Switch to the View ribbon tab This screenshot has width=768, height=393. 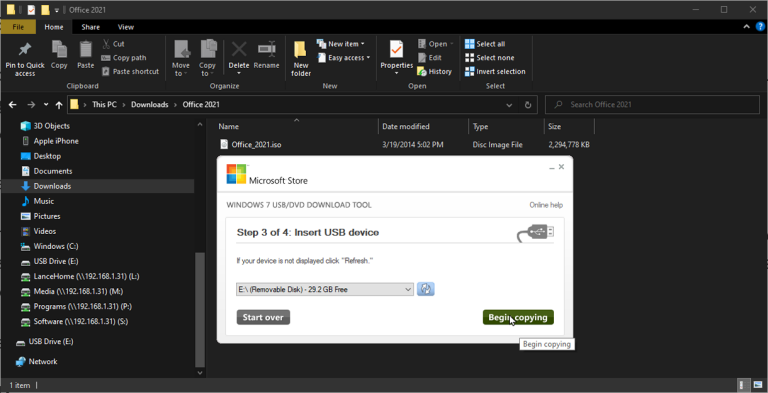(x=126, y=27)
